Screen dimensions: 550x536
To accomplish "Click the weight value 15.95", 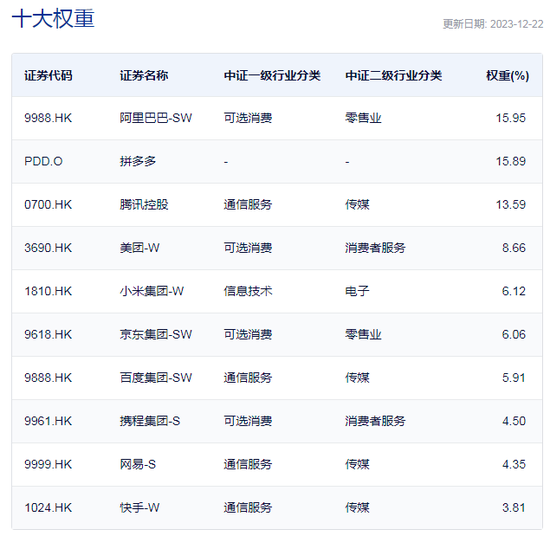I will [x=511, y=118].
